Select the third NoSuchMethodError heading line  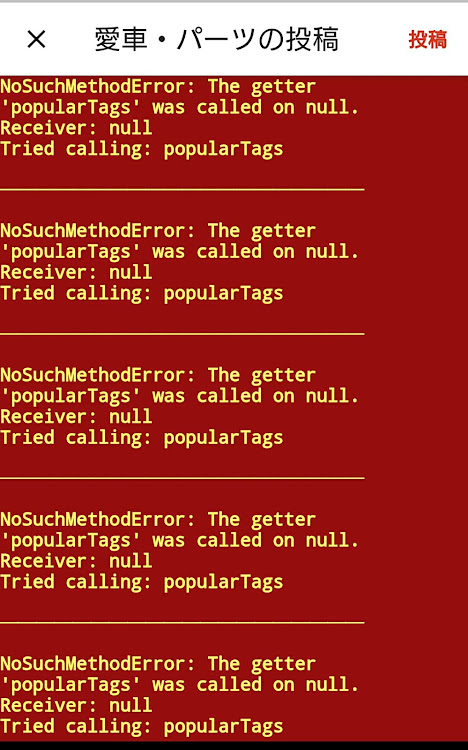(x=158, y=375)
